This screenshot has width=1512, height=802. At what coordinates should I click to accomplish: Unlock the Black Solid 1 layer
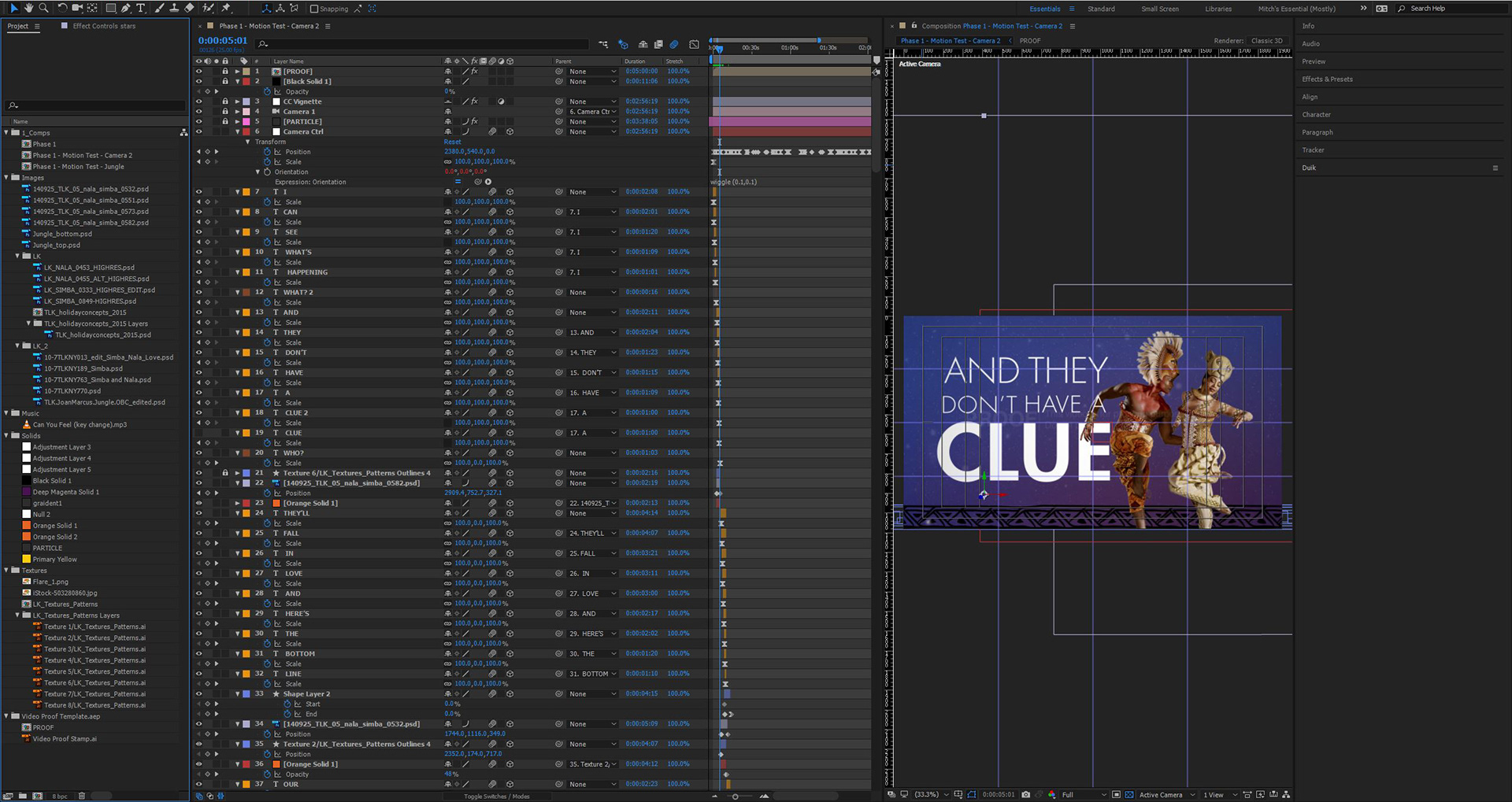(225, 81)
